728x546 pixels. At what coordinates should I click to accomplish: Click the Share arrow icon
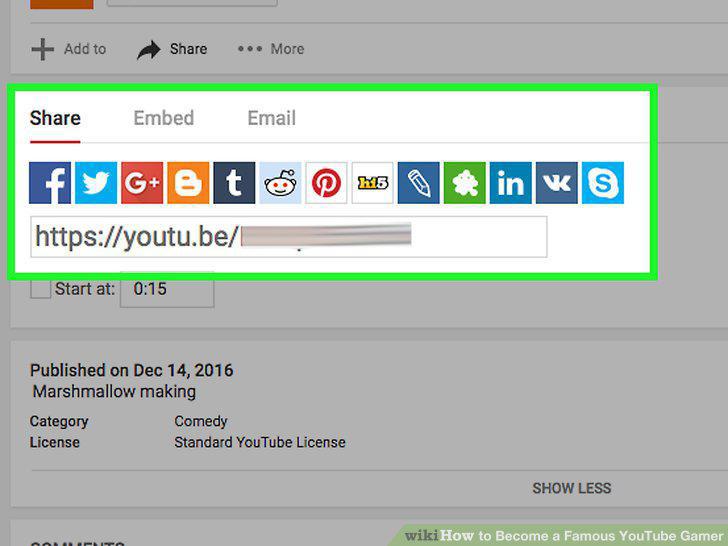pos(149,49)
